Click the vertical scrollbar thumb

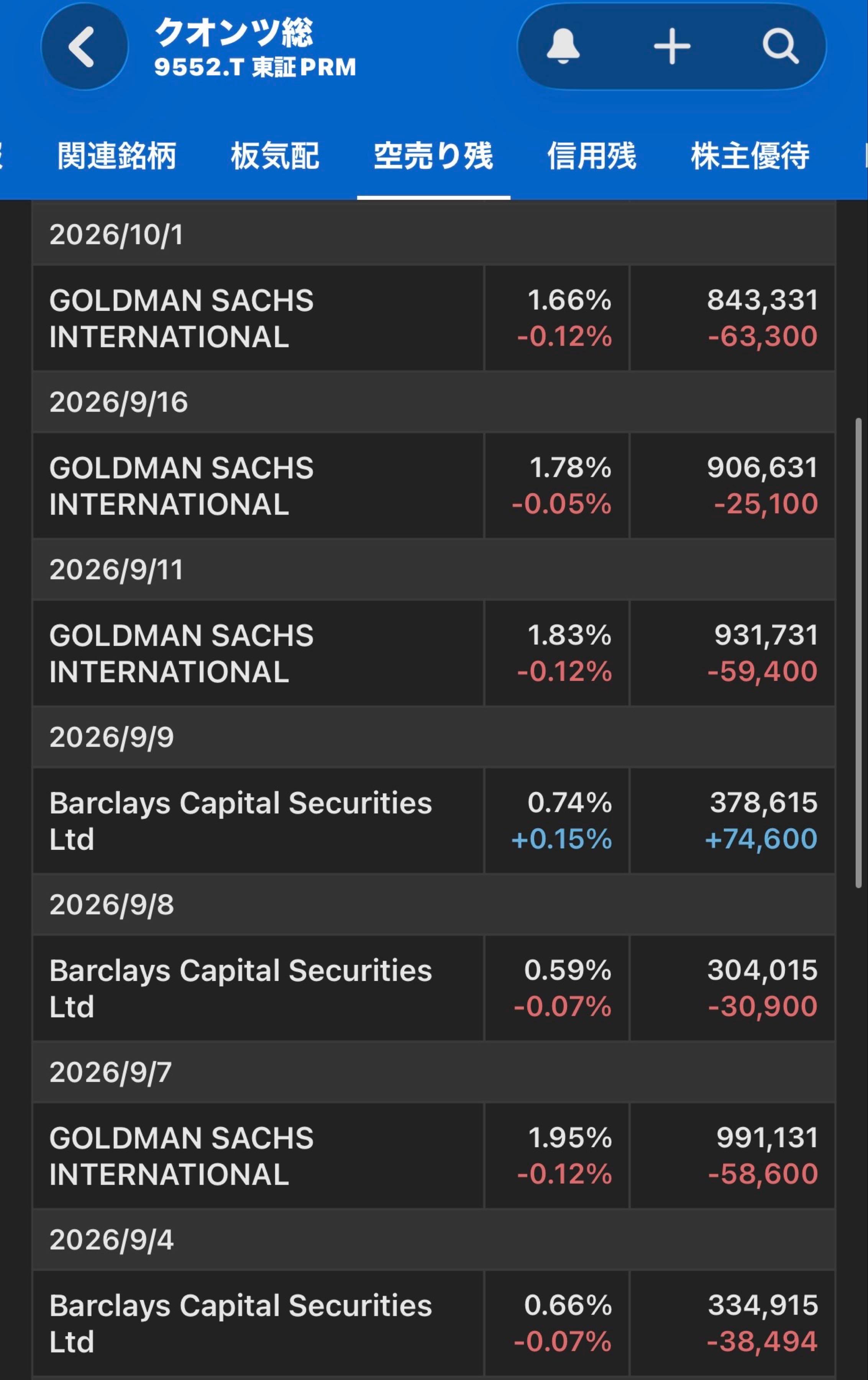pyautogui.click(x=858, y=653)
